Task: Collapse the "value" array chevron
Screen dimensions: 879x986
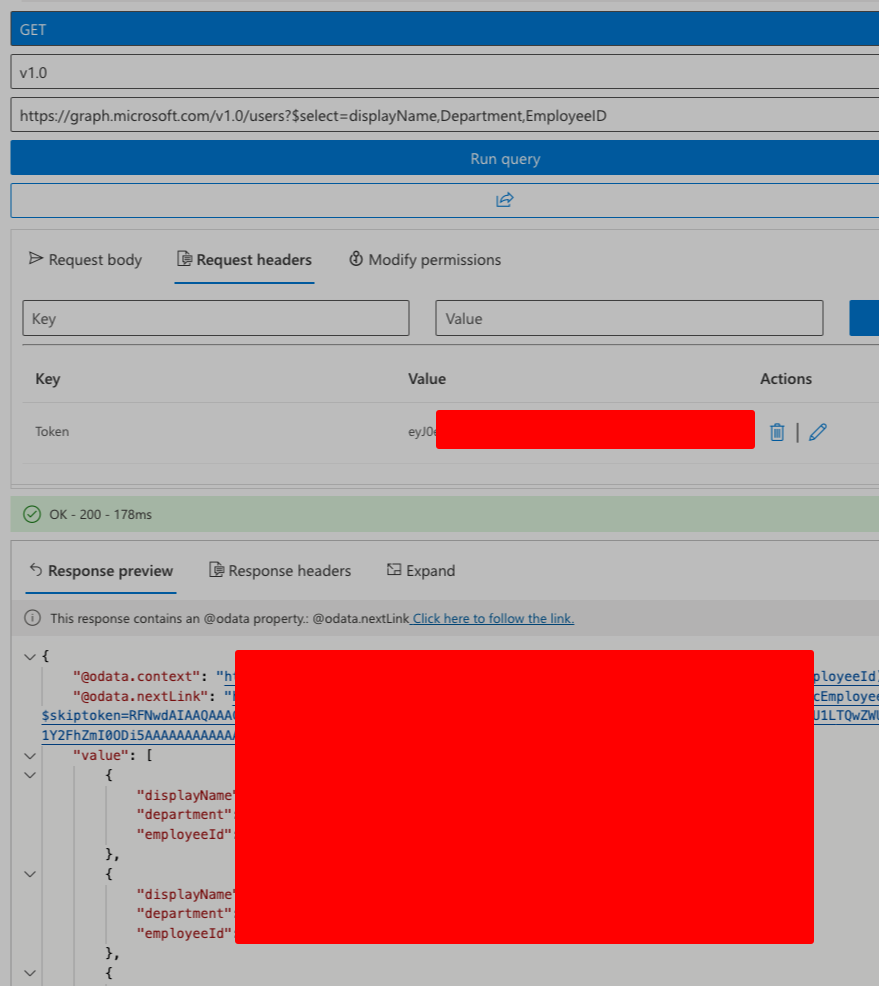Action: (x=30, y=756)
